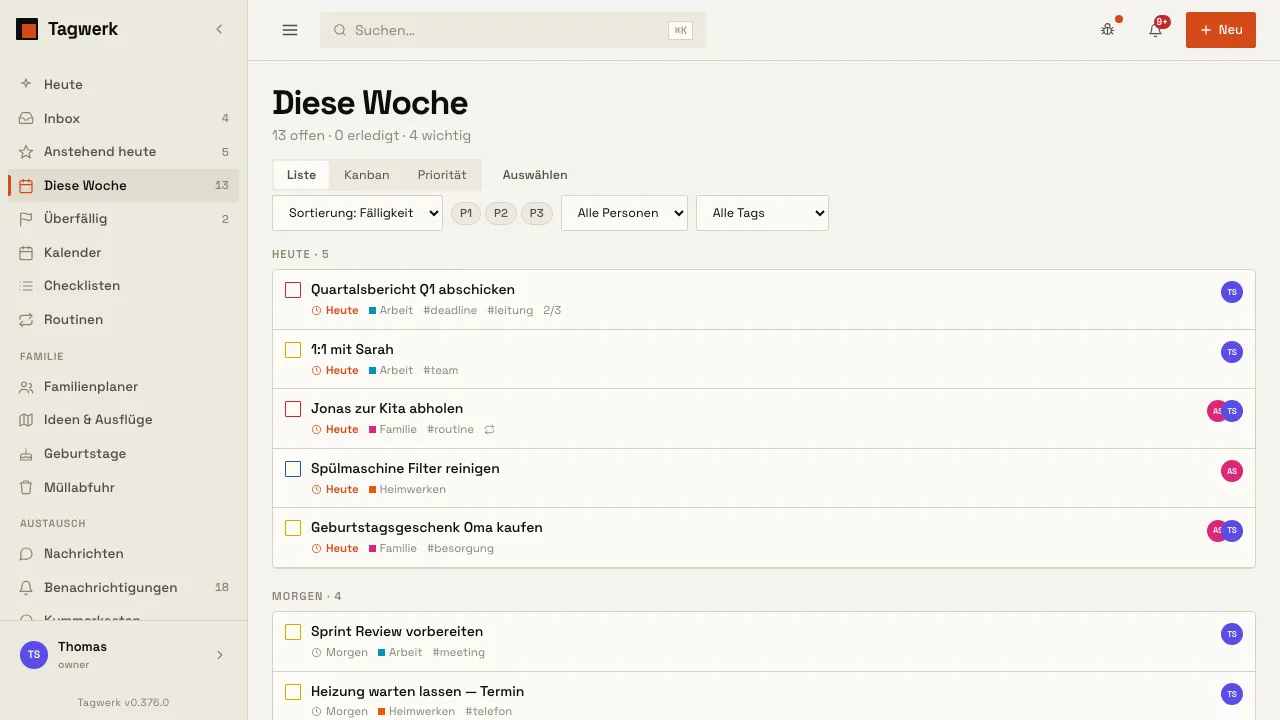The height and width of the screenshot is (720, 1280).
Task: Switch to the Liste view tab
Action: tap(301, 175)
